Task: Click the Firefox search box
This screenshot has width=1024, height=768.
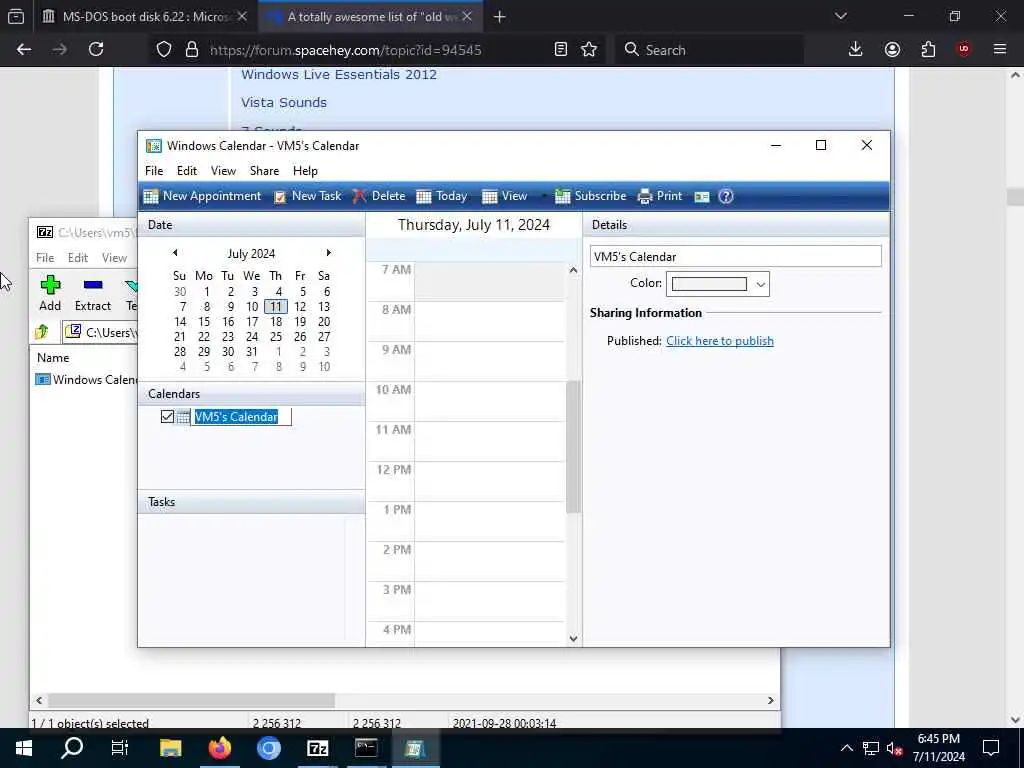Action: [x=709, y=50]
